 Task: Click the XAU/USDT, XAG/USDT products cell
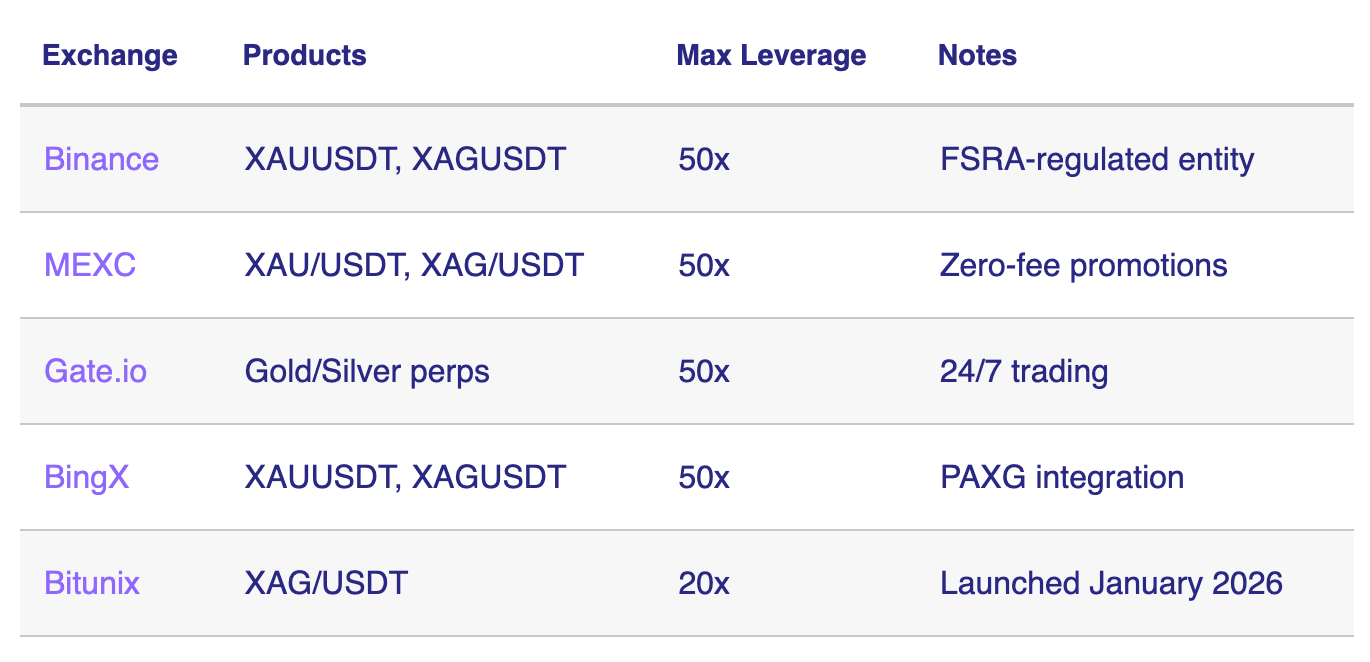coord(414,265)
